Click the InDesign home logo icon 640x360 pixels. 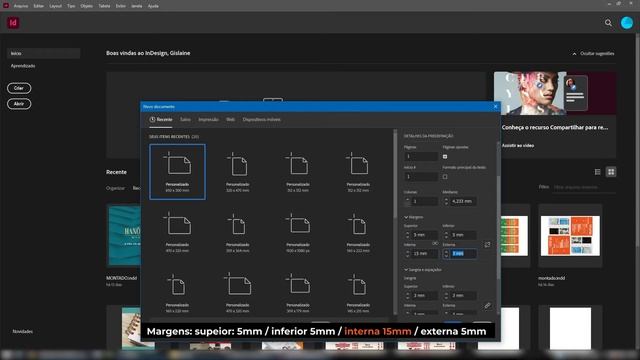[13, 23]
